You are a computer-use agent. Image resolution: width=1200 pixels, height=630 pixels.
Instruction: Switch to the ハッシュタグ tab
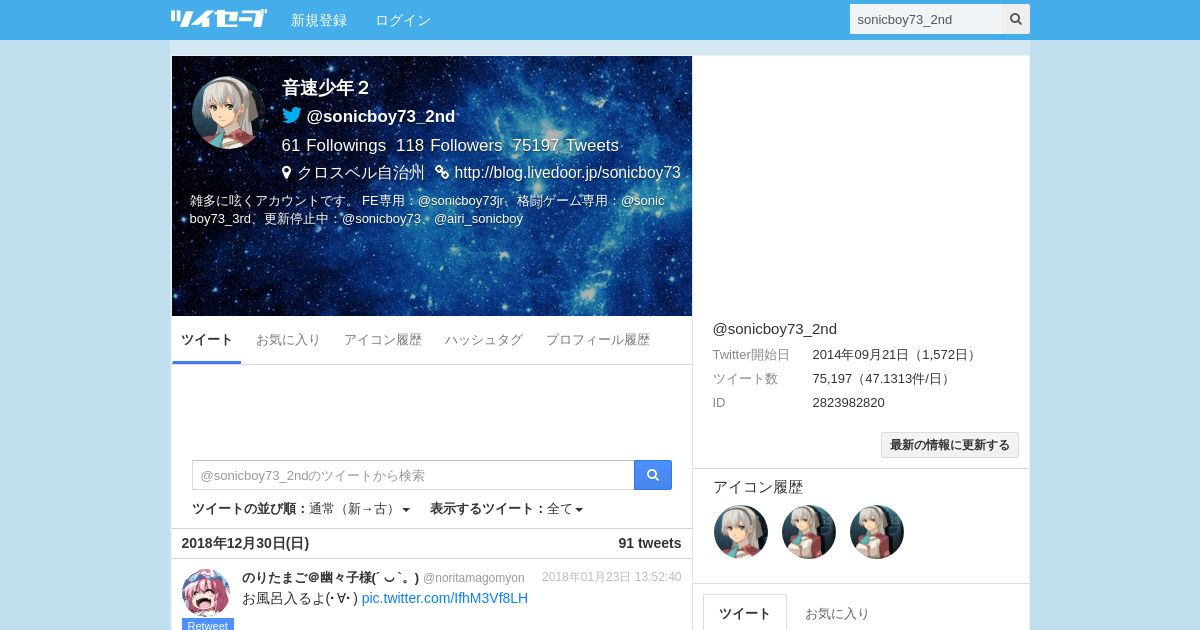(x=484, y=340)
